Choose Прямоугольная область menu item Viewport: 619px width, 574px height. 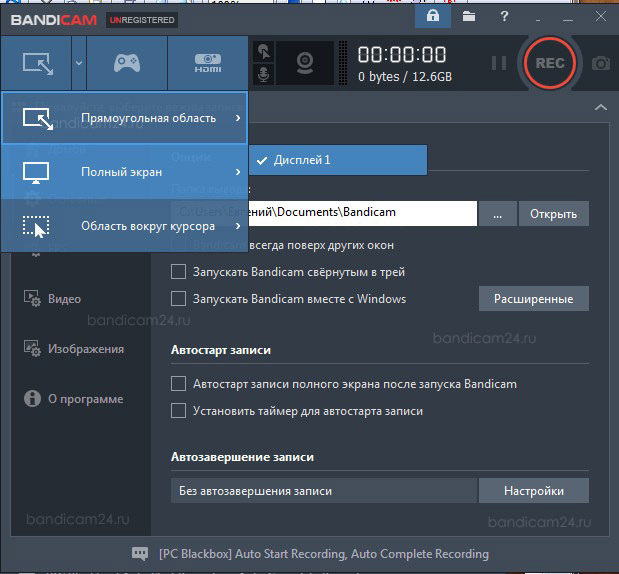[124, 118]
